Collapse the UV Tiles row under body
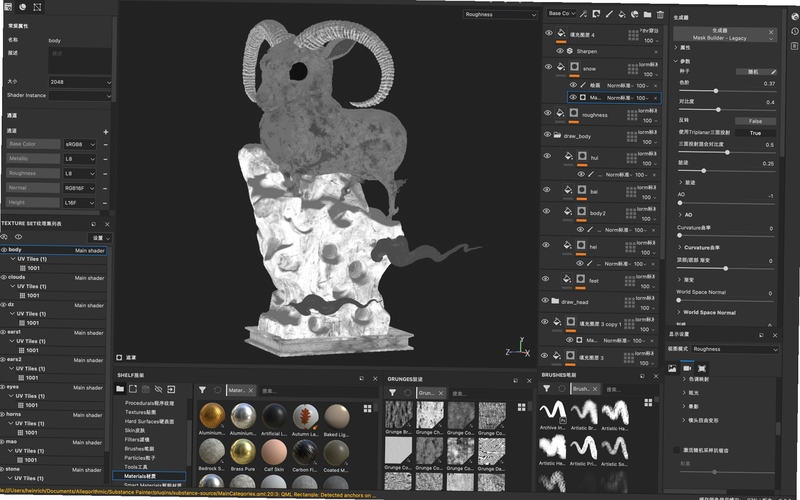800x500 pixels. point(13,259)
